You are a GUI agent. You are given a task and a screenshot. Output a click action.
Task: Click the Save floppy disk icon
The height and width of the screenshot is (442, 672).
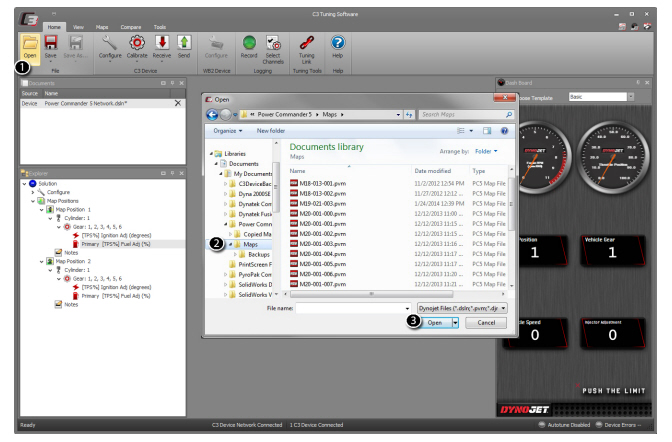[51, 42]
